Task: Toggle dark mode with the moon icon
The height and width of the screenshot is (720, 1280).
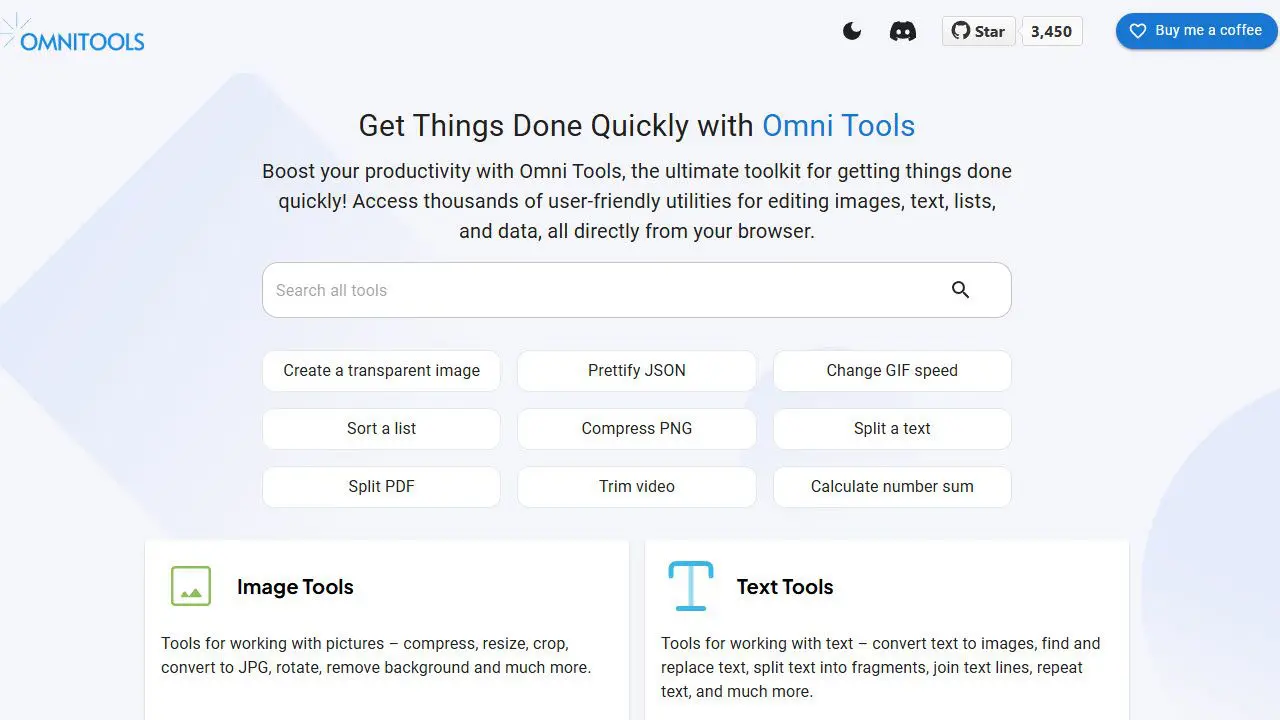Action: (x=852, y=31)
